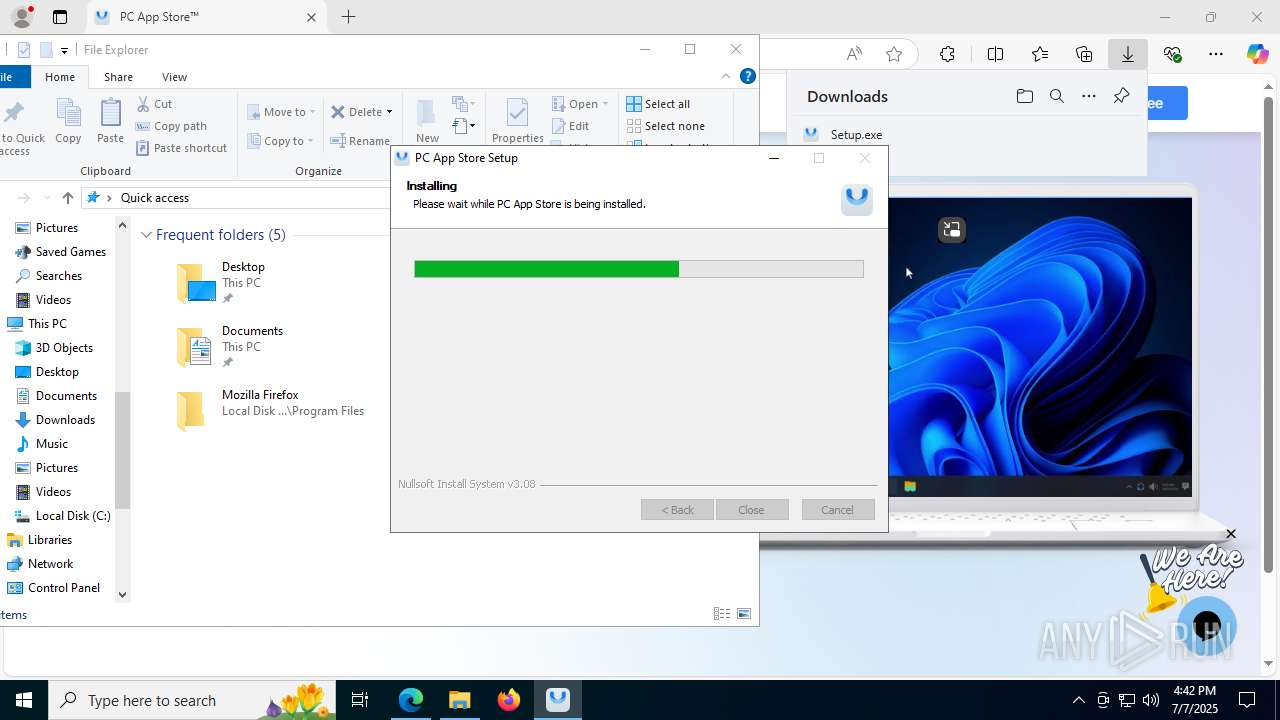The height and width of the screenshot is (720, 1280).
Task: Open Edge tab actions menu icon
Action: (60, 17)
